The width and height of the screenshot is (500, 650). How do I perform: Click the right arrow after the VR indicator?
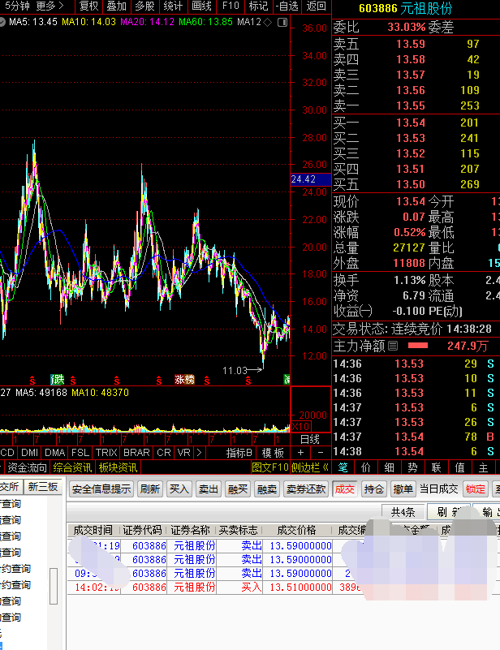pos(199,453)
